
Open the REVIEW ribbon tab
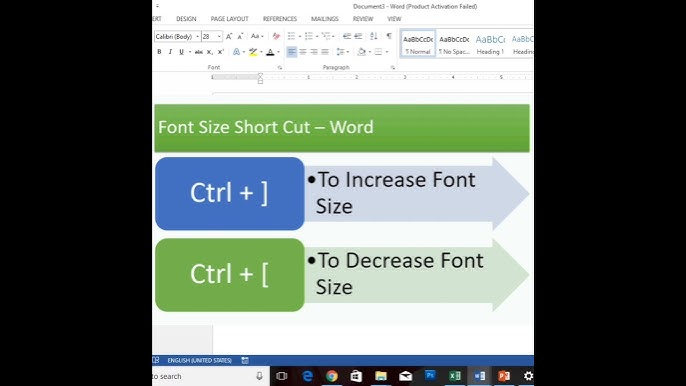(x=363, y=19)
